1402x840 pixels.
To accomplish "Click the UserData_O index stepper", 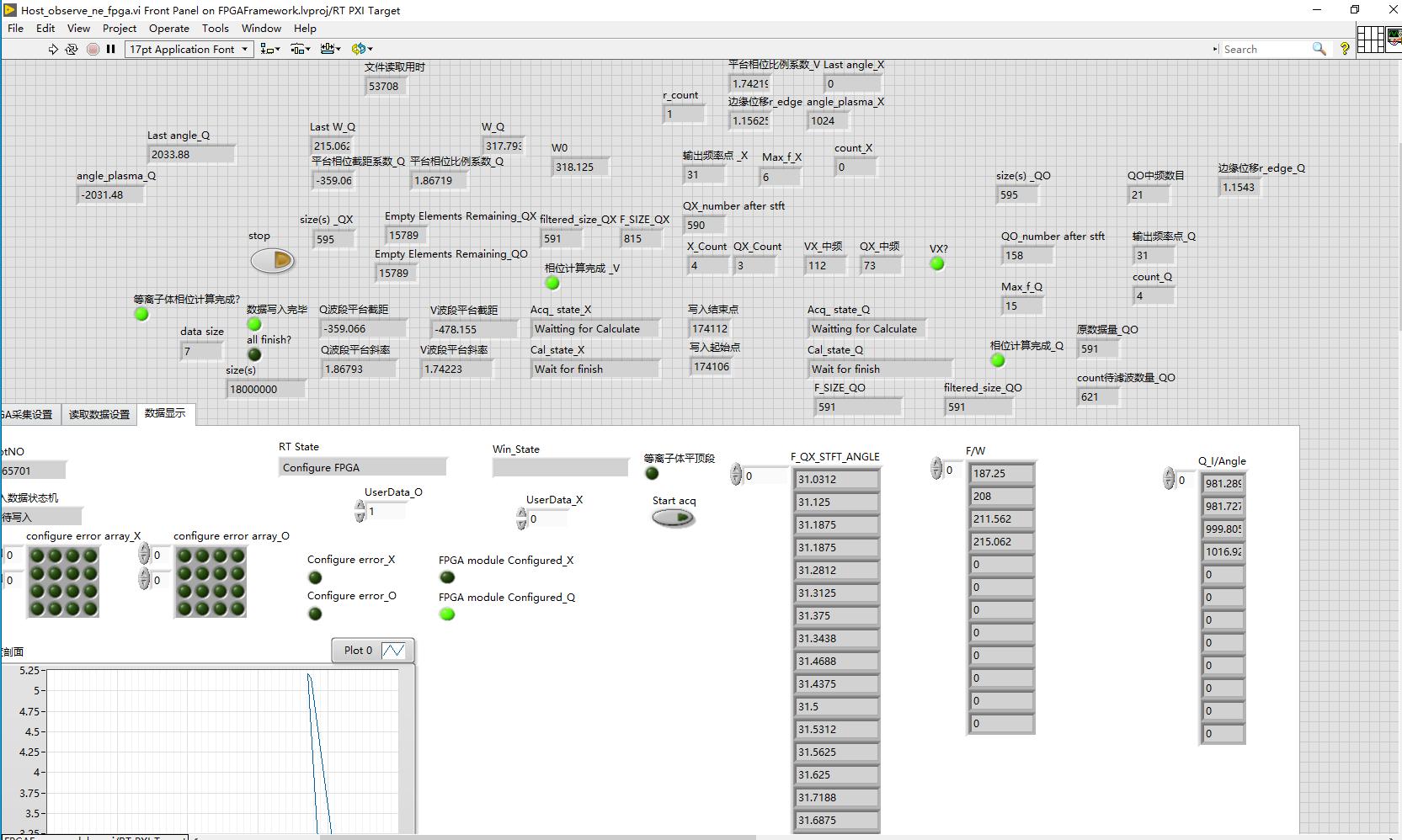I will 360,512.
